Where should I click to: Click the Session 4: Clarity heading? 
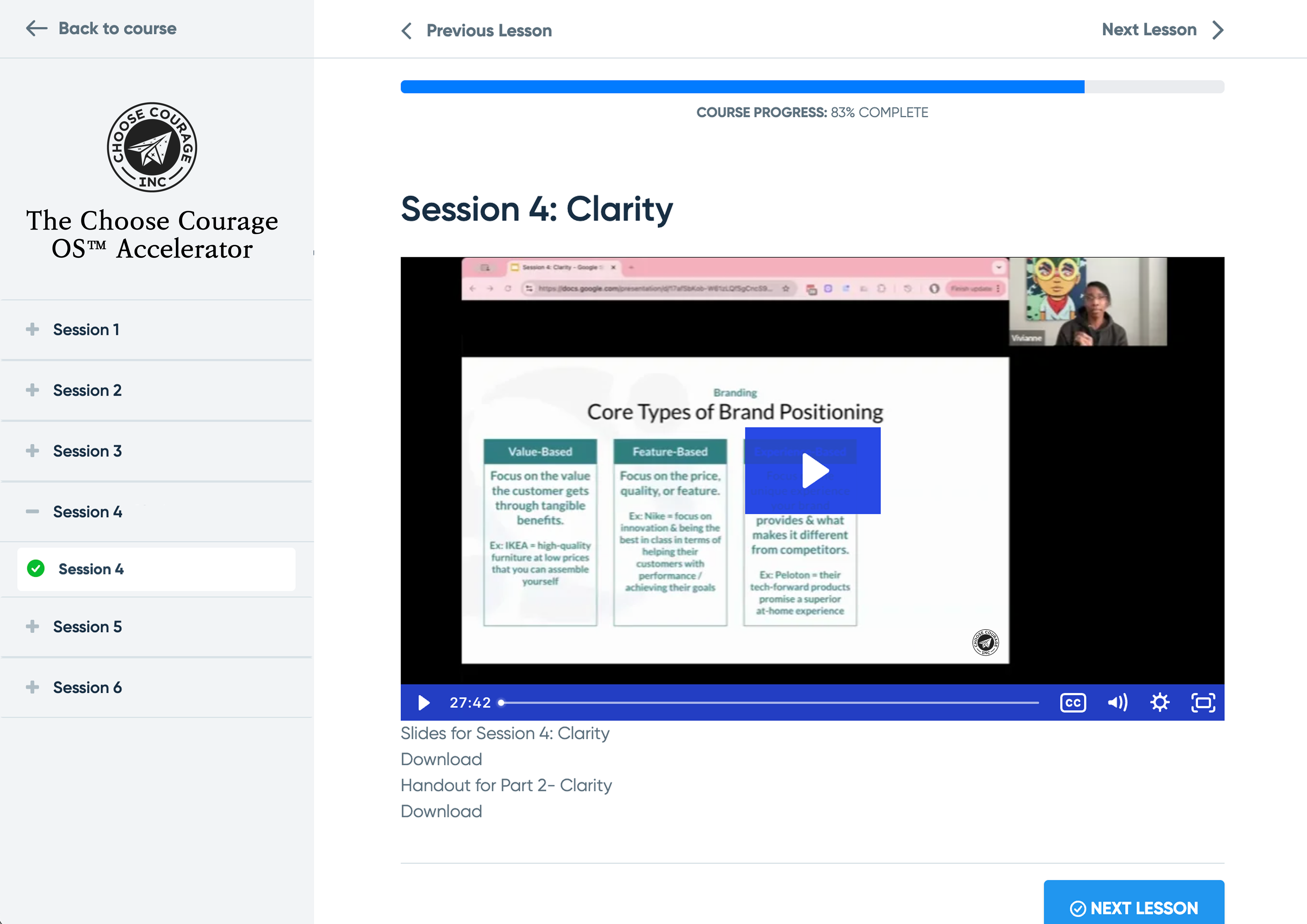(x=537, y=210)
